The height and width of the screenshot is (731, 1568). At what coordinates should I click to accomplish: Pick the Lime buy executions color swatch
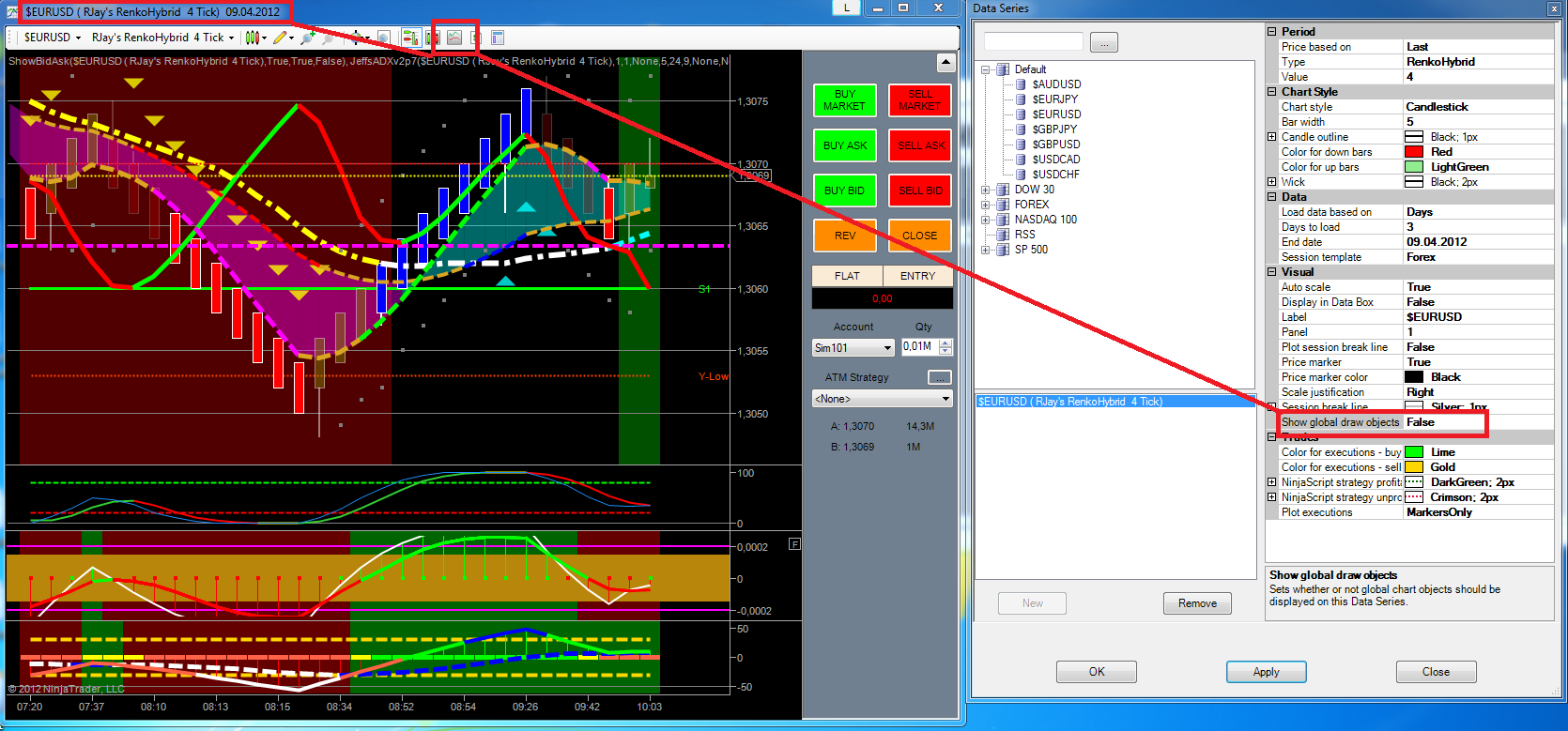[1414, 452]
